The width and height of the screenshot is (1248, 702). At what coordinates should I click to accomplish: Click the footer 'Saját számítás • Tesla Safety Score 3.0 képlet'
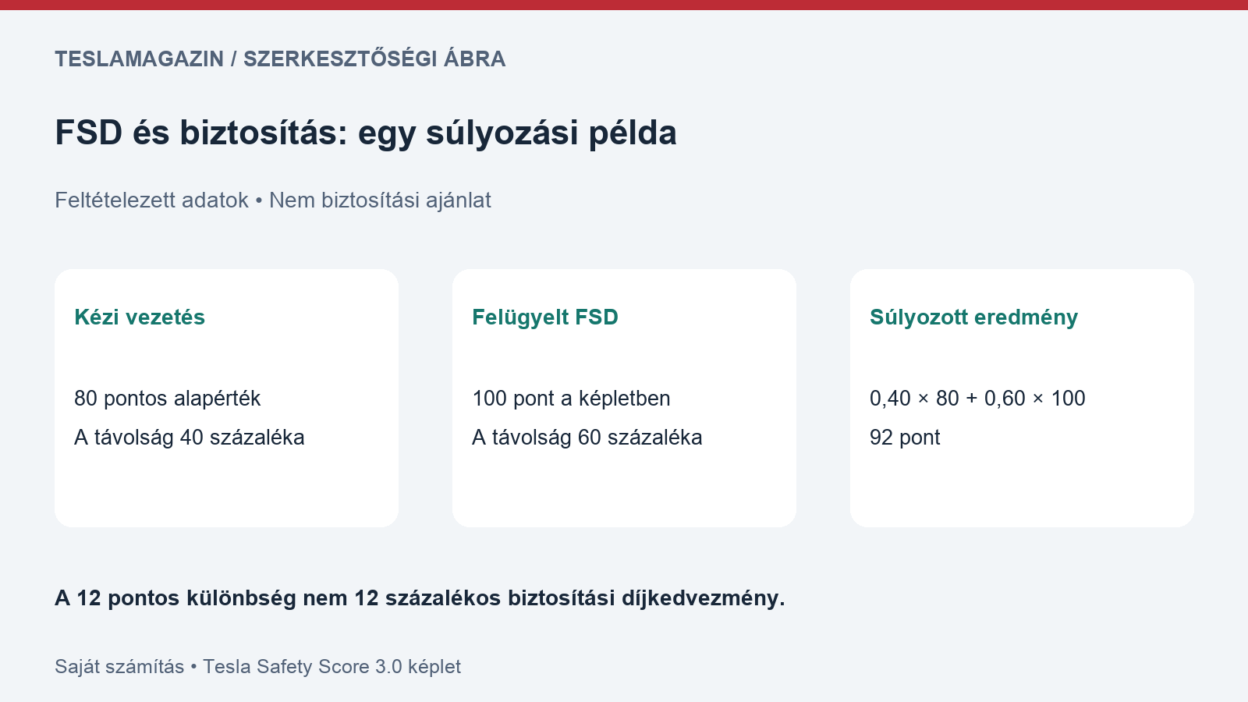click(x=258, y=666)
